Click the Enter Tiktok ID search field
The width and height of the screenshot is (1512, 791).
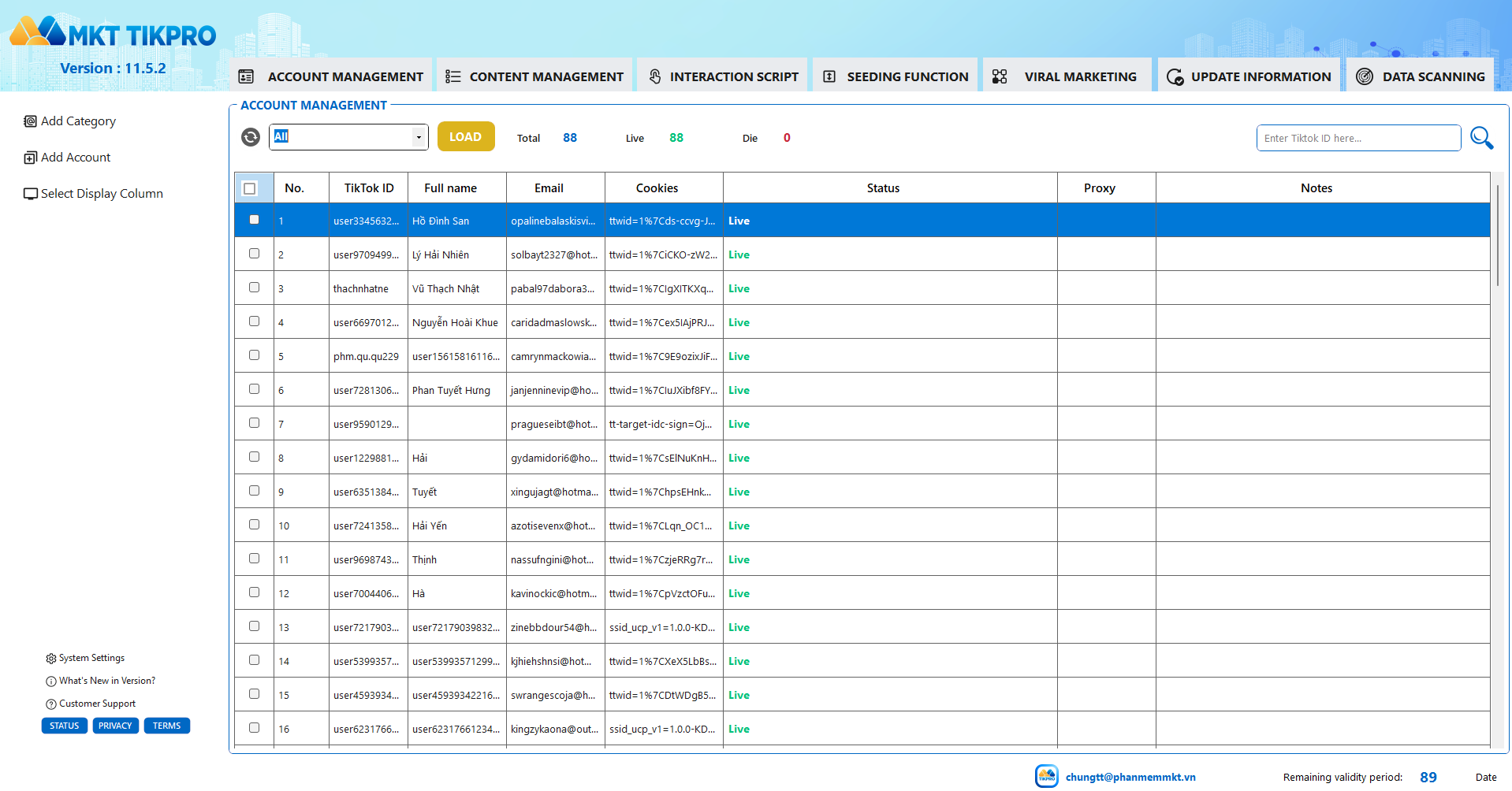tap(1358, 138)
